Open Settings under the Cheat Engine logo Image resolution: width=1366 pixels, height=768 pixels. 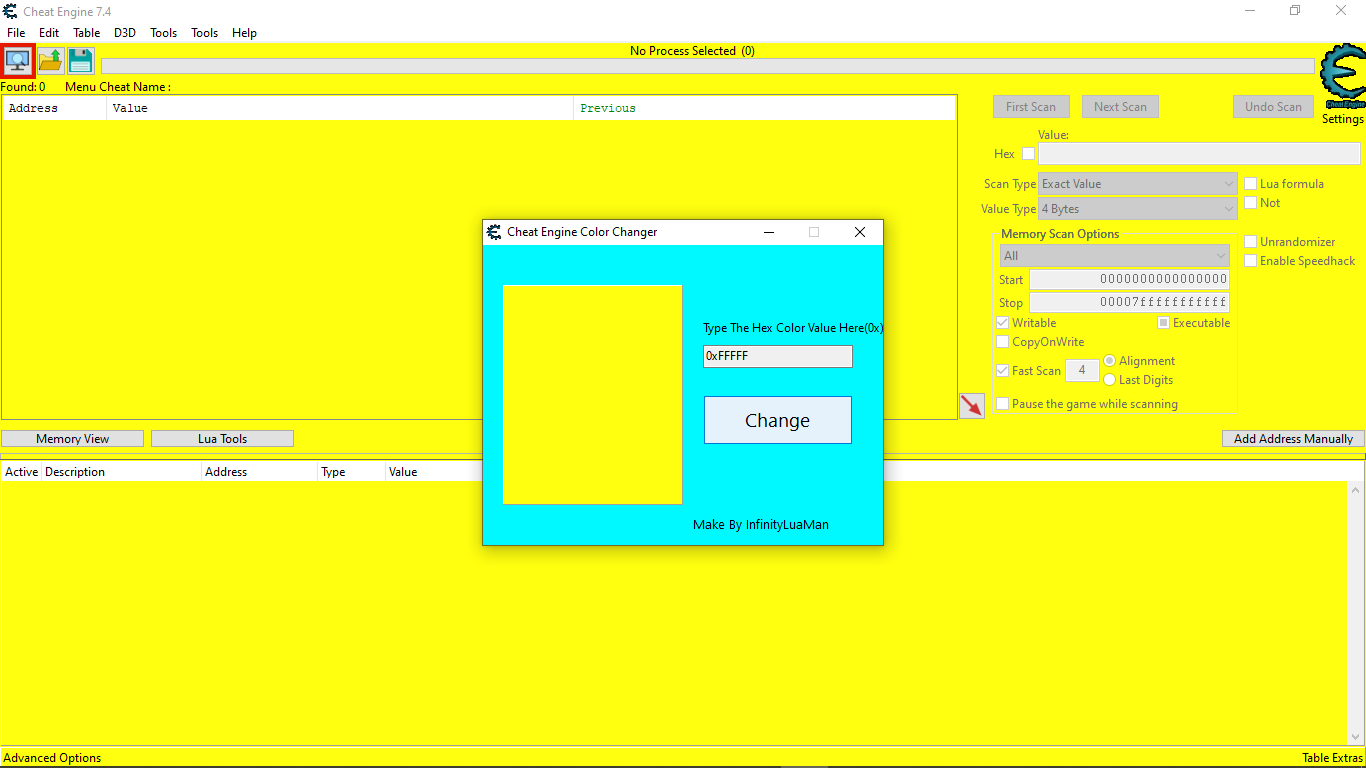coord(1343,119)
